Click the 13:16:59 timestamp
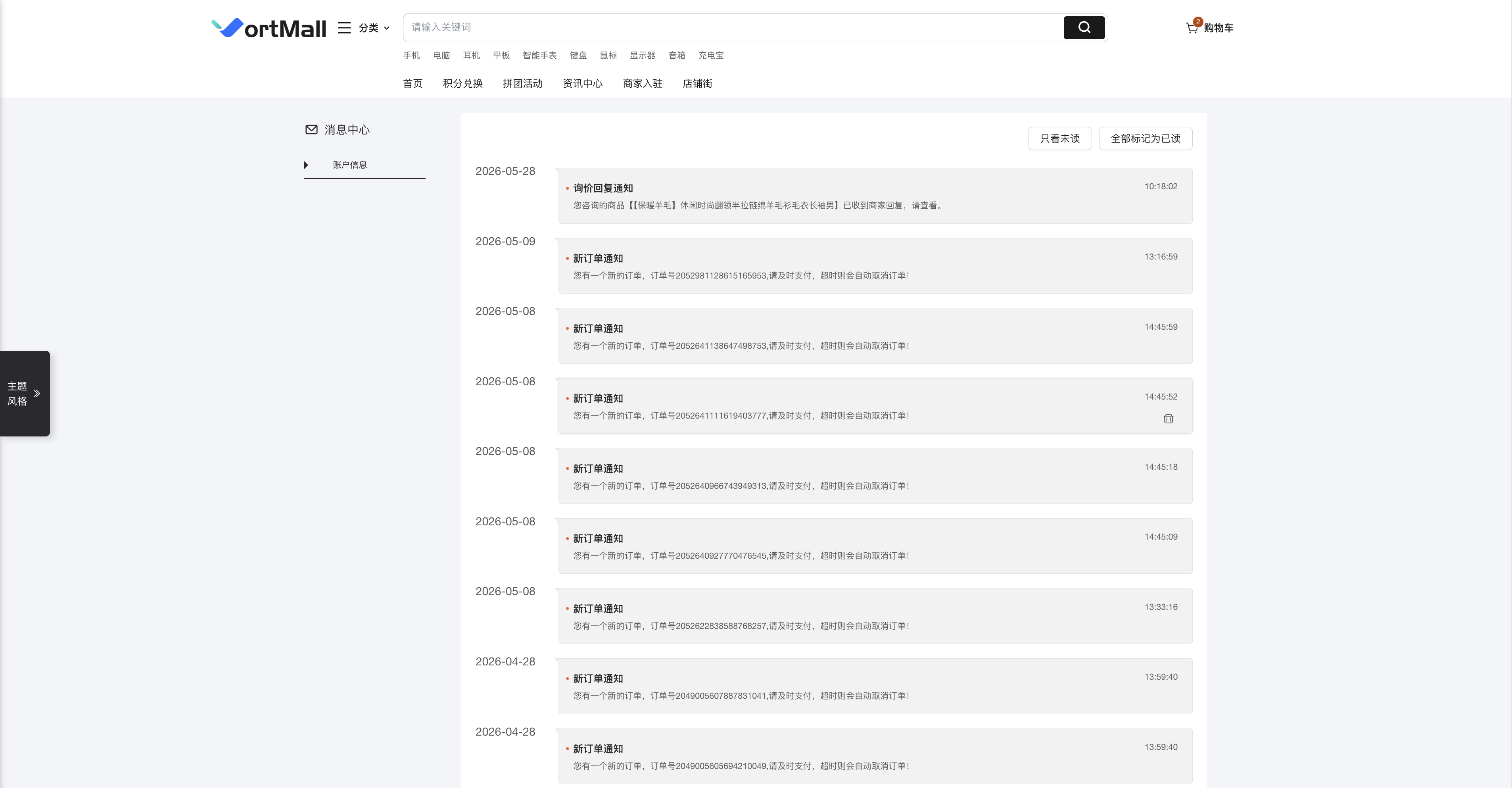Screen dimensions: 1512x788 click(1161, 257)
